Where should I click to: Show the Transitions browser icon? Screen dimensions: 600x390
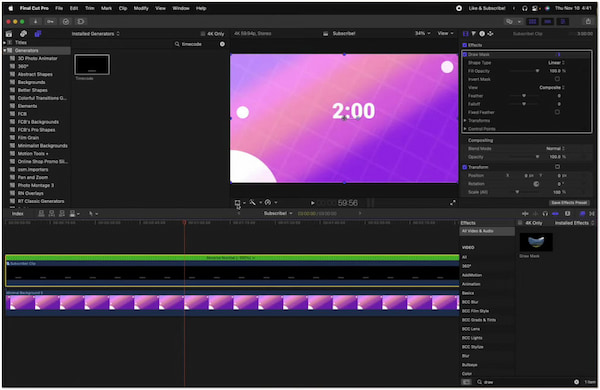[592, 214]
